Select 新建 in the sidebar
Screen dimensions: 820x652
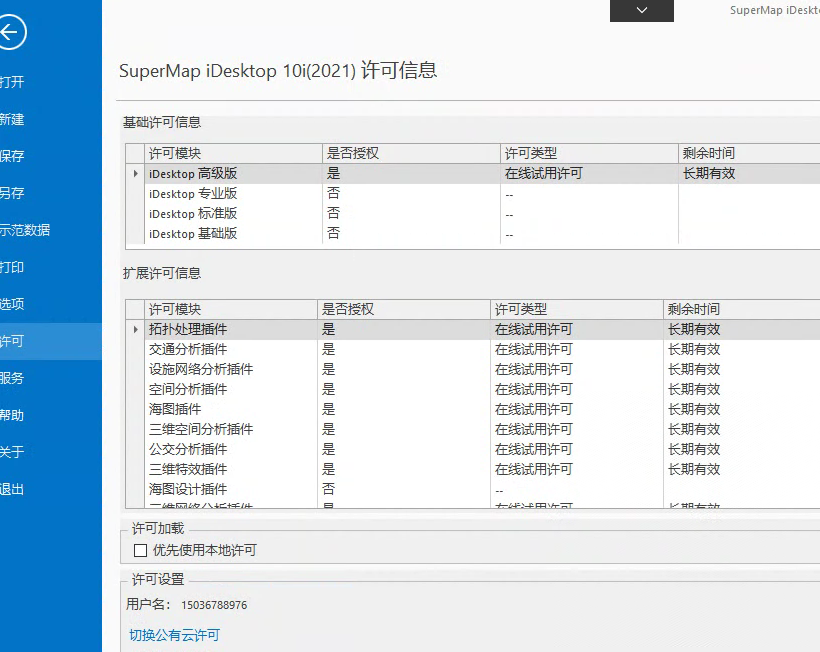(51, 119)
